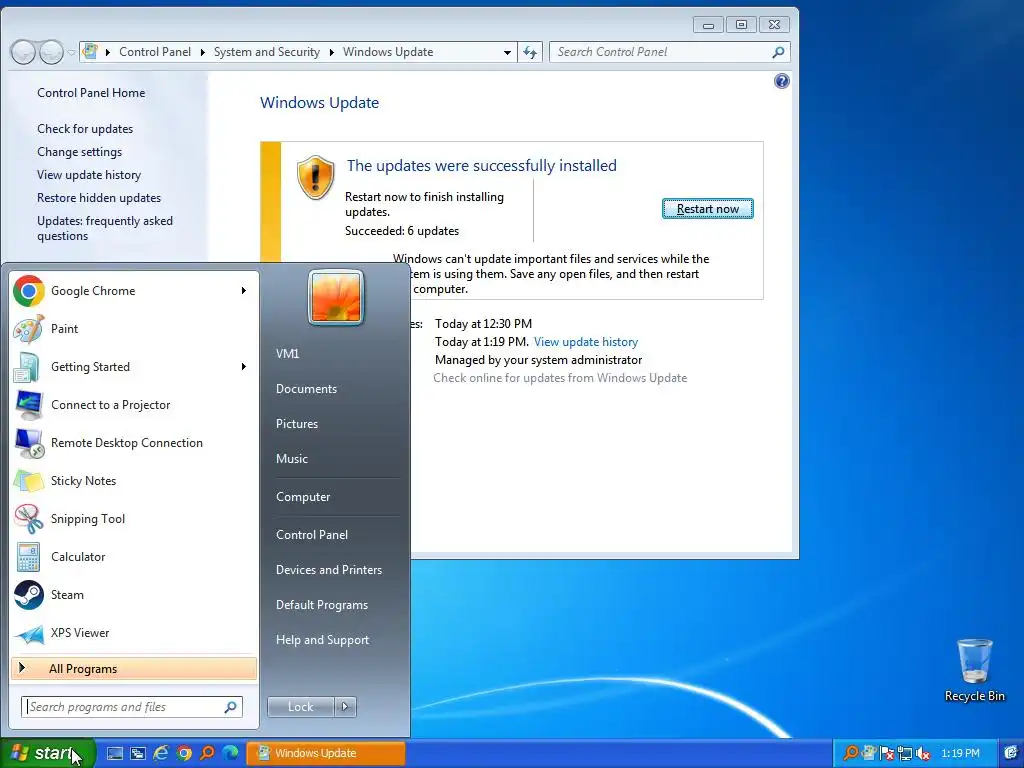
Task: Open Microsoft Edge from the taskbar
Action: (230, 753)
